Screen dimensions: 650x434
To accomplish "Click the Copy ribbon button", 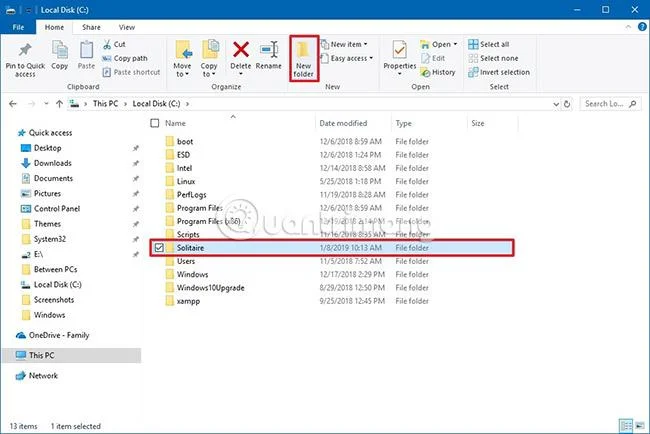I will point(60,55).
